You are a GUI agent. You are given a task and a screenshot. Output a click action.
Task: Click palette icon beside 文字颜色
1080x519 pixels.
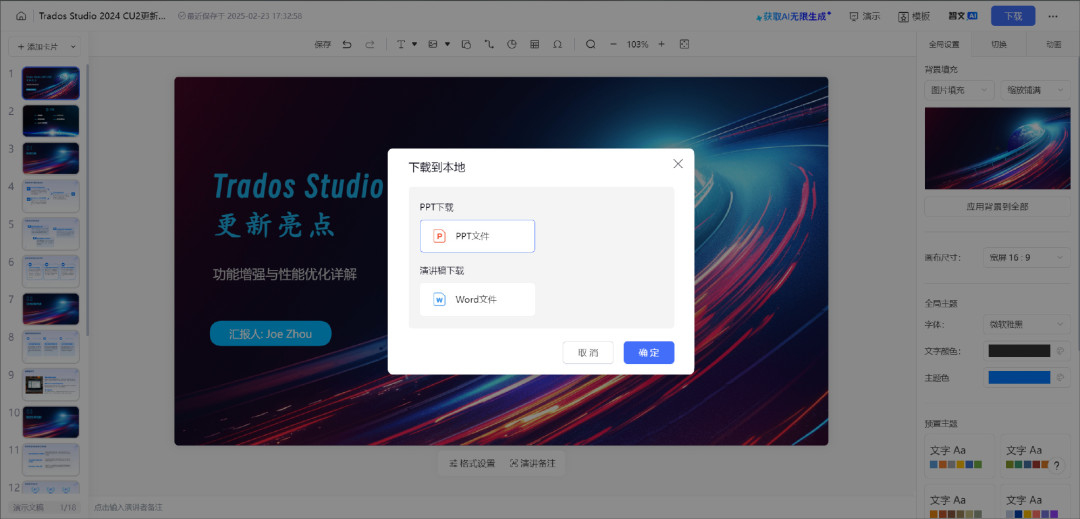(x=1061, y=351)
